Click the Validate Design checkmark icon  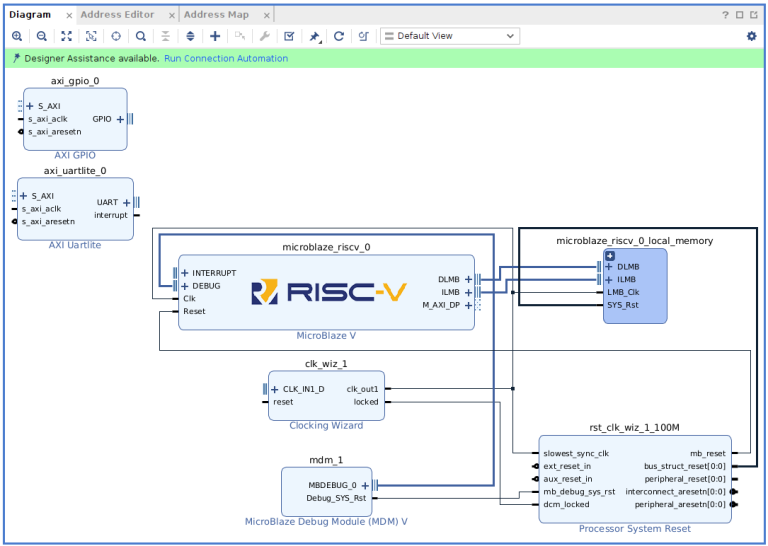(289, 36)
